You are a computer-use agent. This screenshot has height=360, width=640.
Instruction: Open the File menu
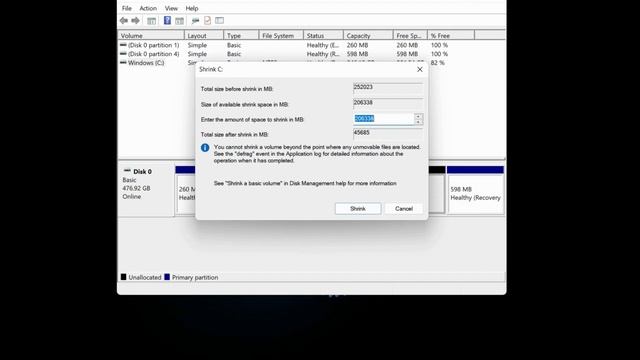(127, 8)
